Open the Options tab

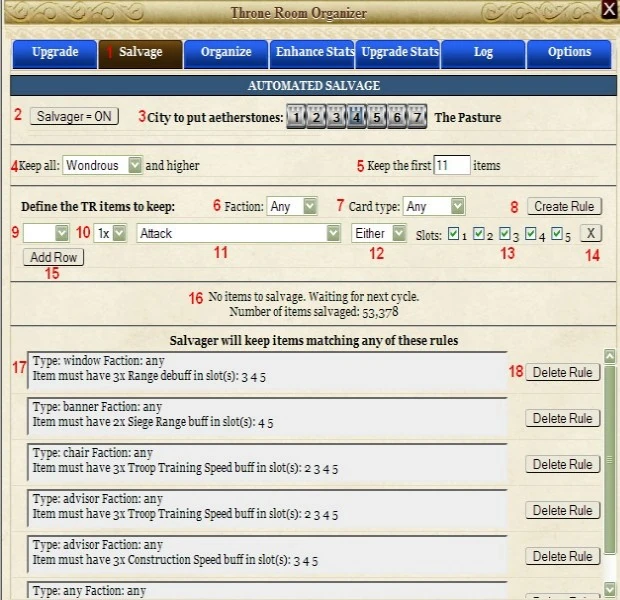(x=569, y=54)
